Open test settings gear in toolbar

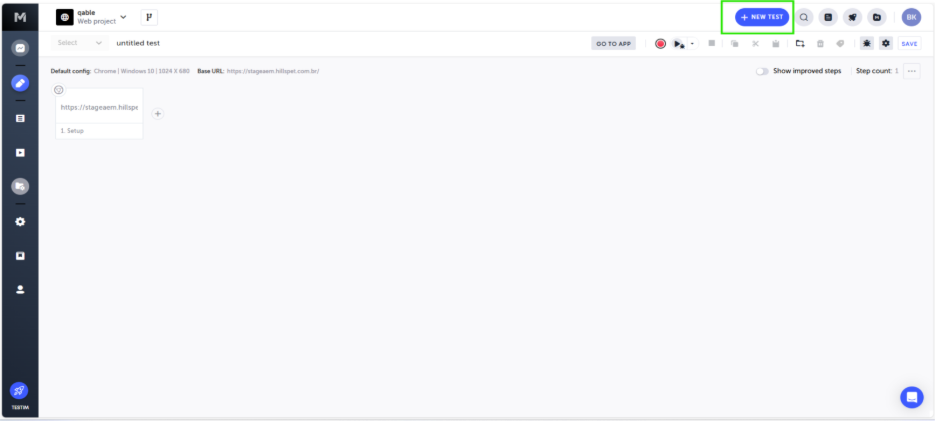886,44
